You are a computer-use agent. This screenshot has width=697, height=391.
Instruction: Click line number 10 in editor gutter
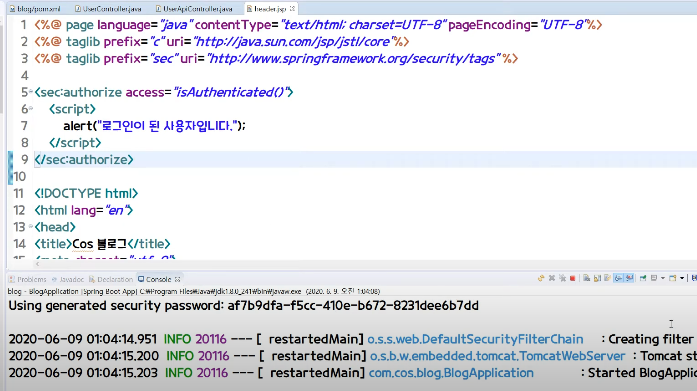(x=20, y=177)
